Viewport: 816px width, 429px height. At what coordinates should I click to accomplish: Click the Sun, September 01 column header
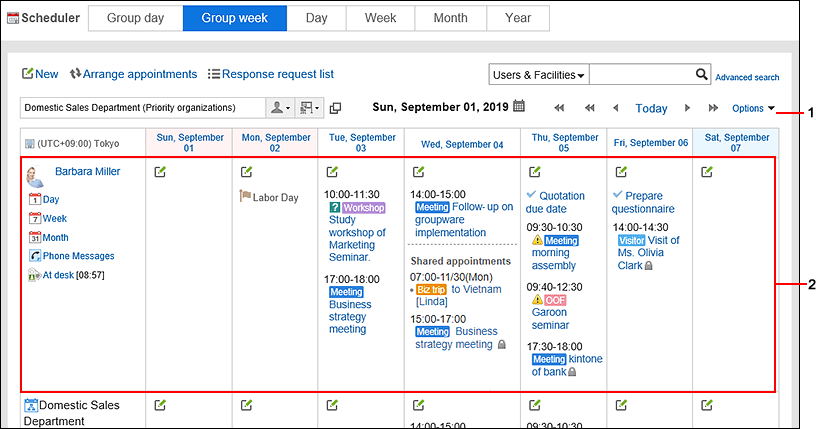(x=189, y=143)
